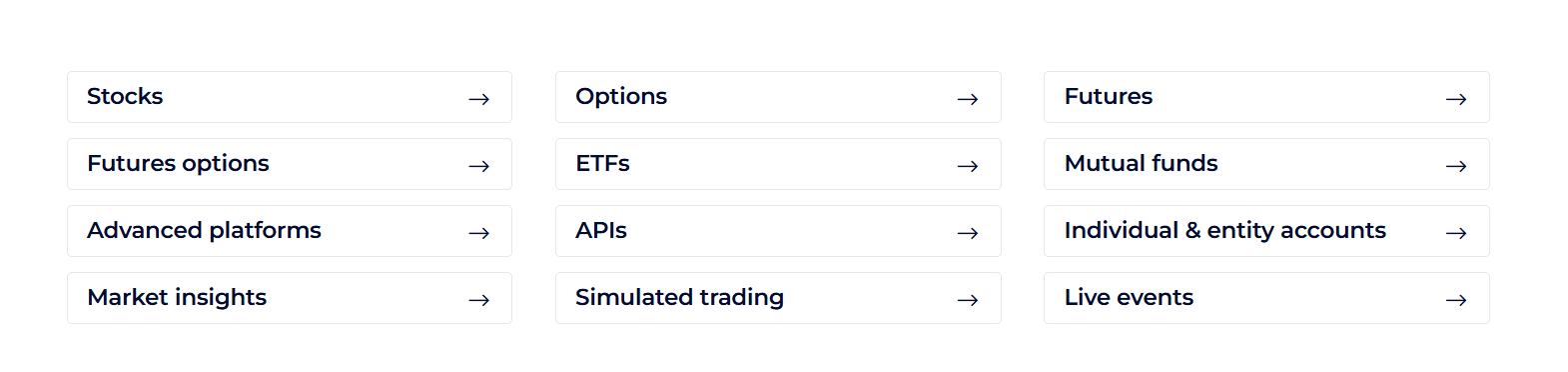Click the arrow icon next to Market insights
Viewport: 1568px width, 372px height.
(x=479, y=300)
